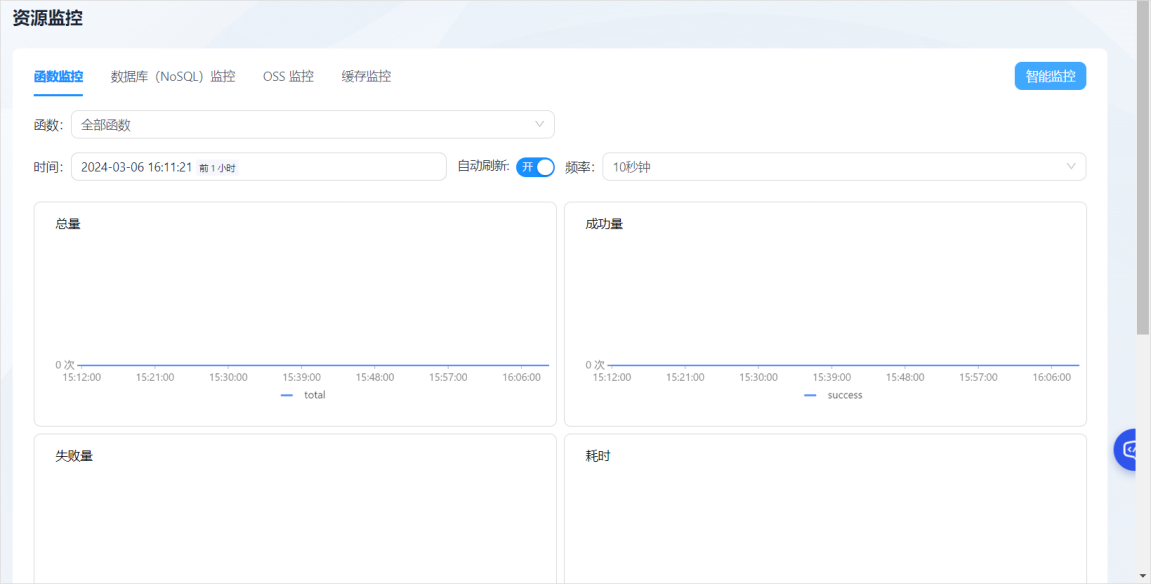
Task: Click 15:12:00 axis label in 总量 chart
Action: 81,377
